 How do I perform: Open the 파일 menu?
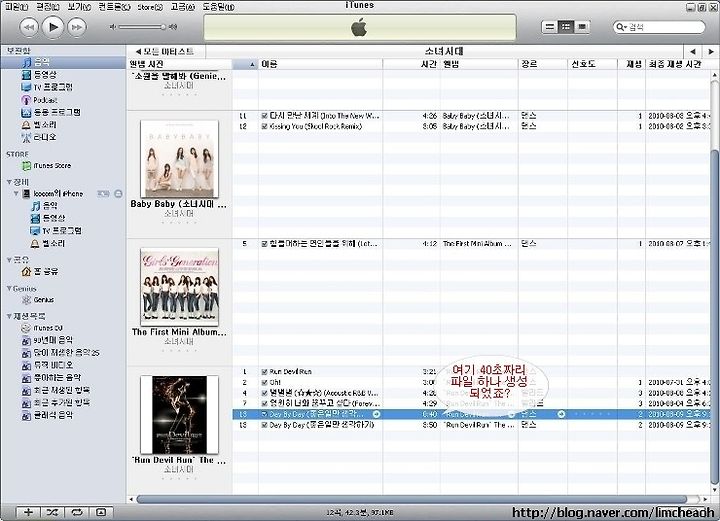point(16,7)
